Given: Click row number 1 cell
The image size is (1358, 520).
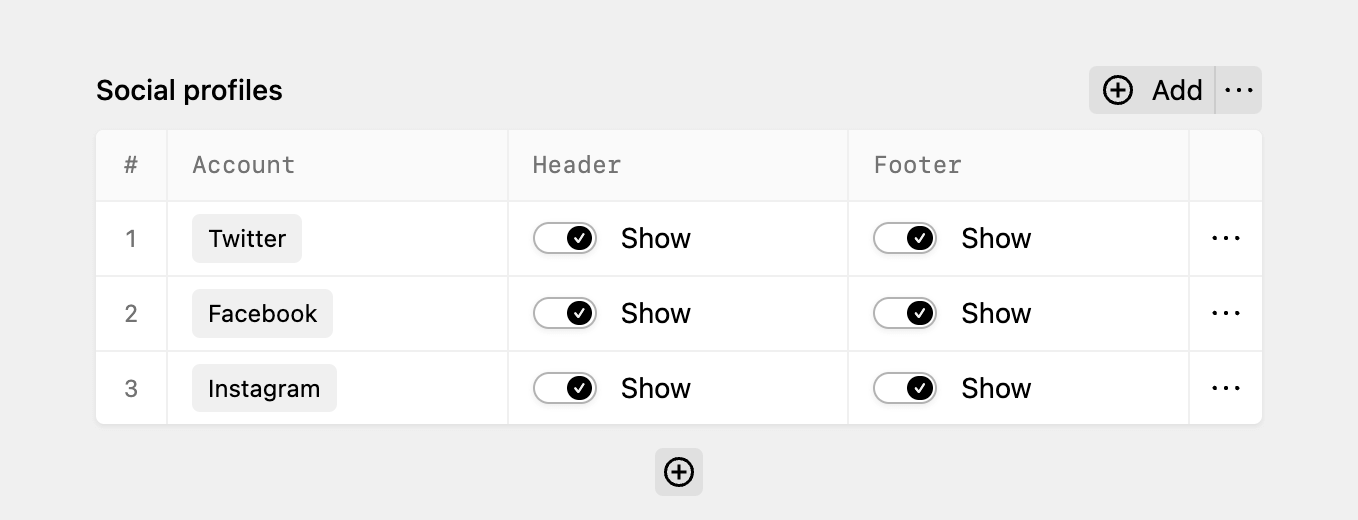Looking at the screenshot, I should (x=131, y=238).
